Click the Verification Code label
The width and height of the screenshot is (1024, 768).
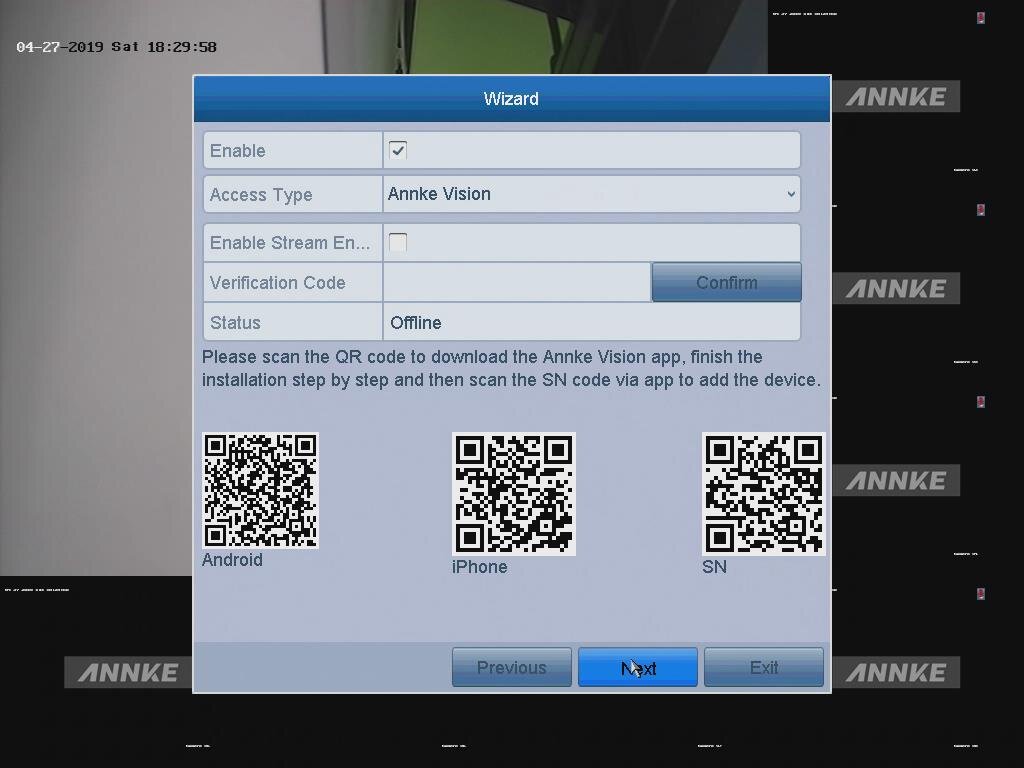(x=278, y=283)
